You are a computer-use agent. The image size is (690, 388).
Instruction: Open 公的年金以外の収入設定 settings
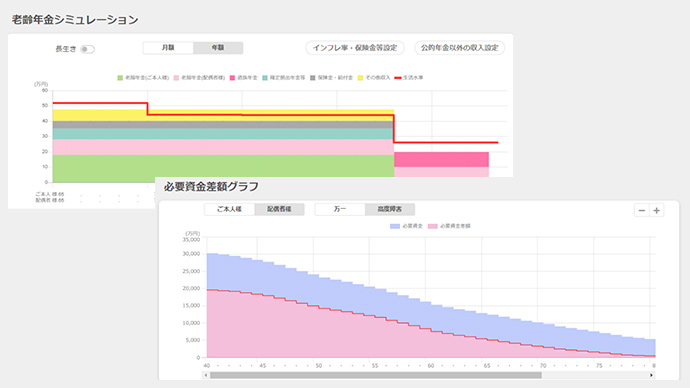tap(459, 48)
